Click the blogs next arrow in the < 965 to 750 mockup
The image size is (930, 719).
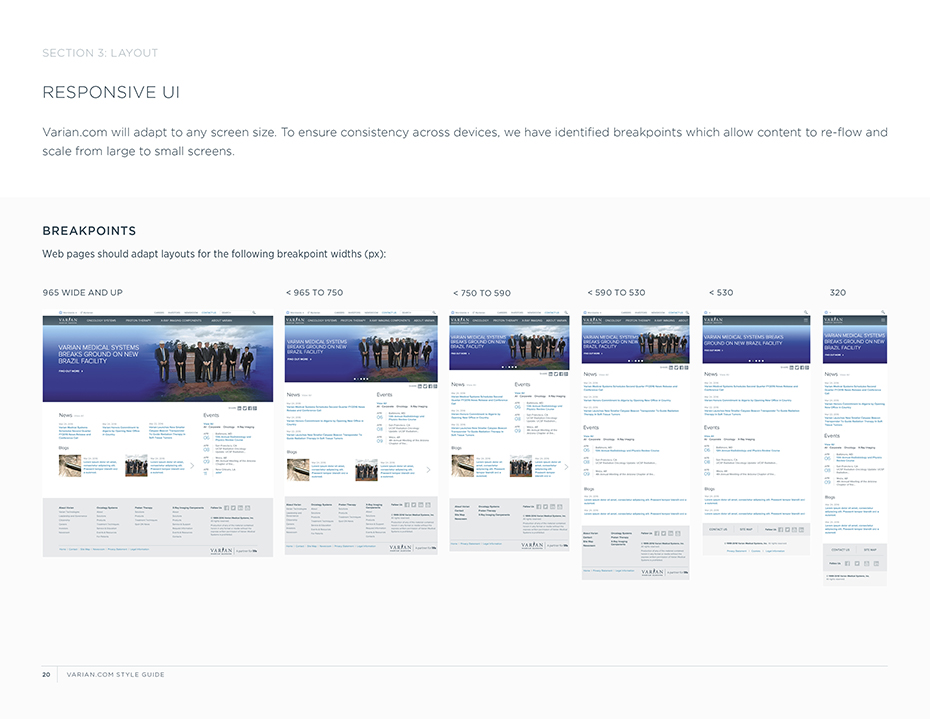[428, 469]
